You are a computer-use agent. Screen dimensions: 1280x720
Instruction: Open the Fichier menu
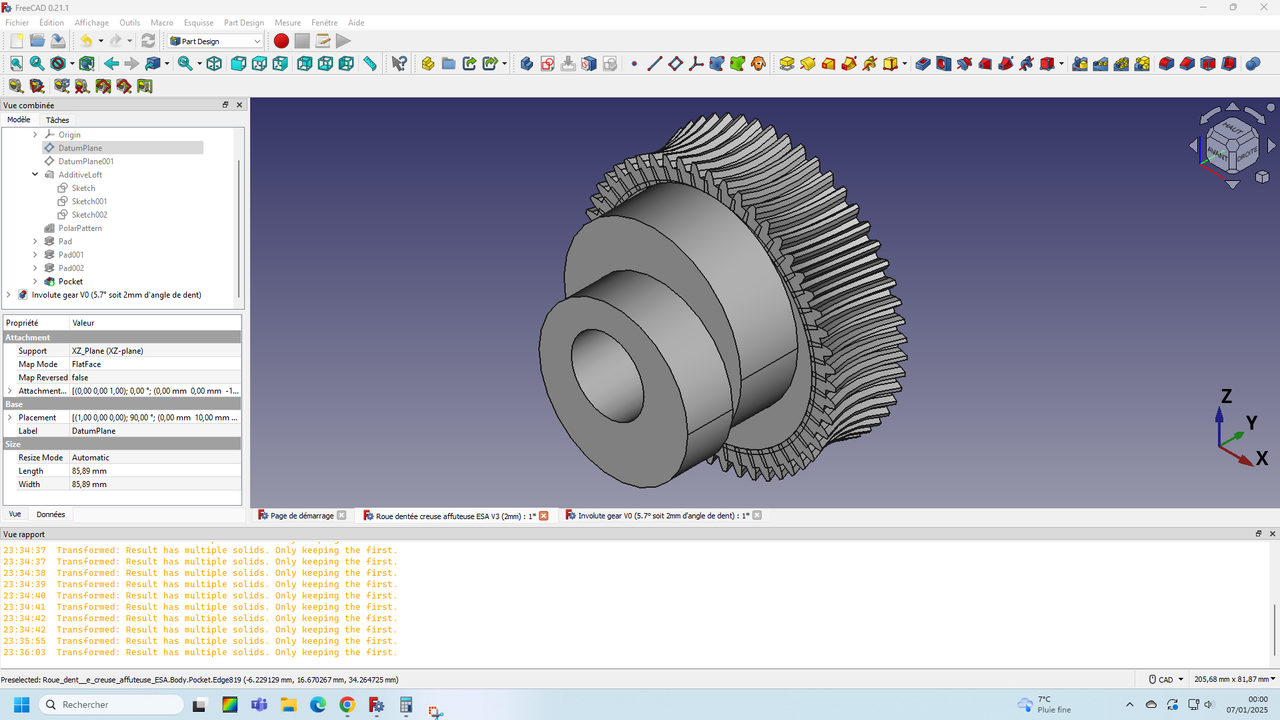(17, 22)
